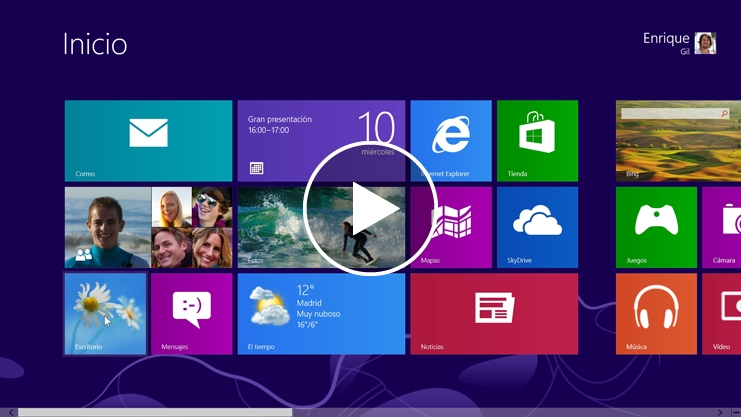This screenshot has width=741, height=417.
Task: Open the Juegos Xbox controller tile
Action: click(x=656, y=227)
